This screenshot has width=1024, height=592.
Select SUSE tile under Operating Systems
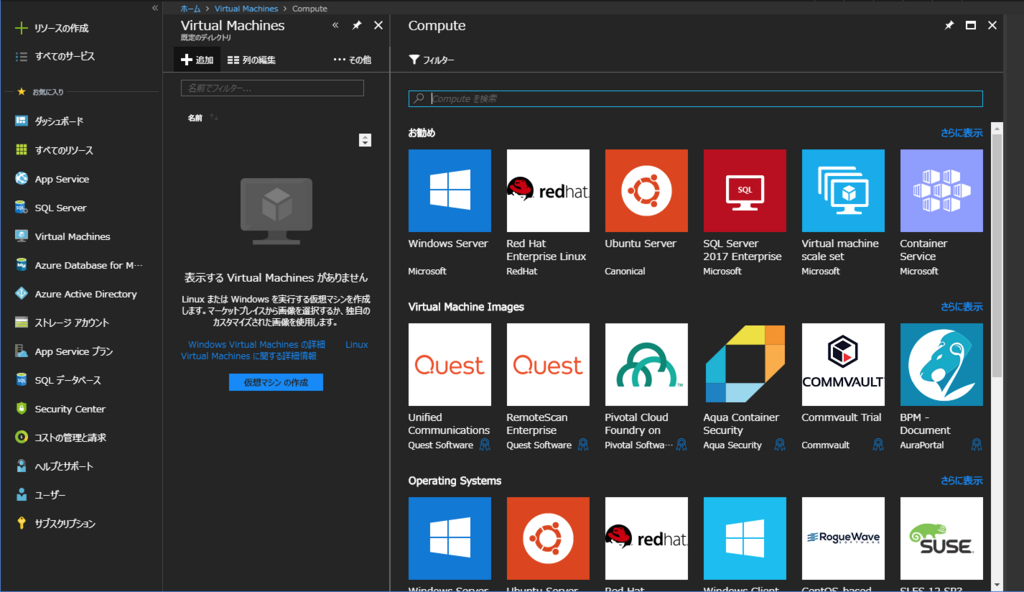pos(941,538)
